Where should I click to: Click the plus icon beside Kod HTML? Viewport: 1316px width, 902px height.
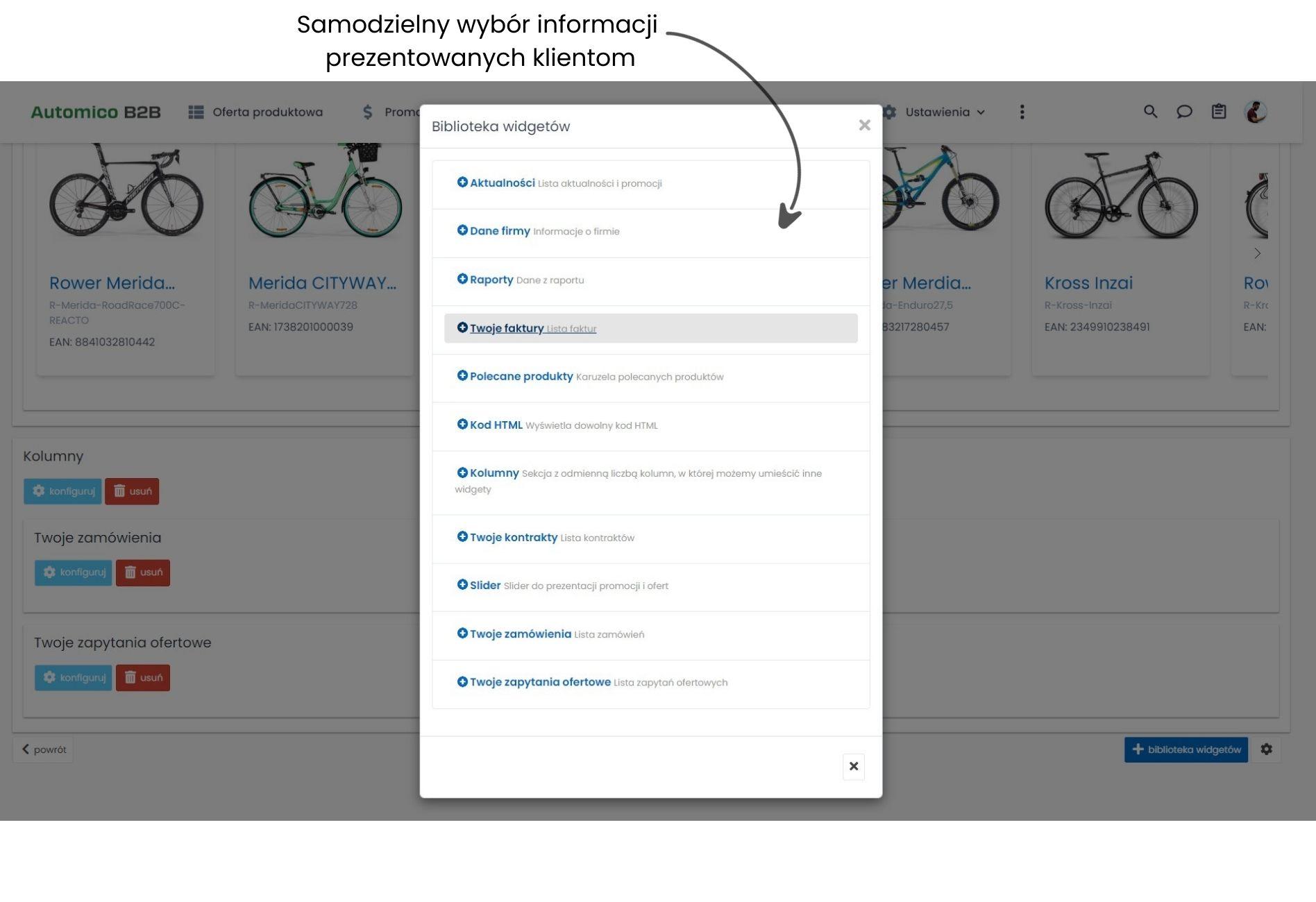[x=462, y=425]
